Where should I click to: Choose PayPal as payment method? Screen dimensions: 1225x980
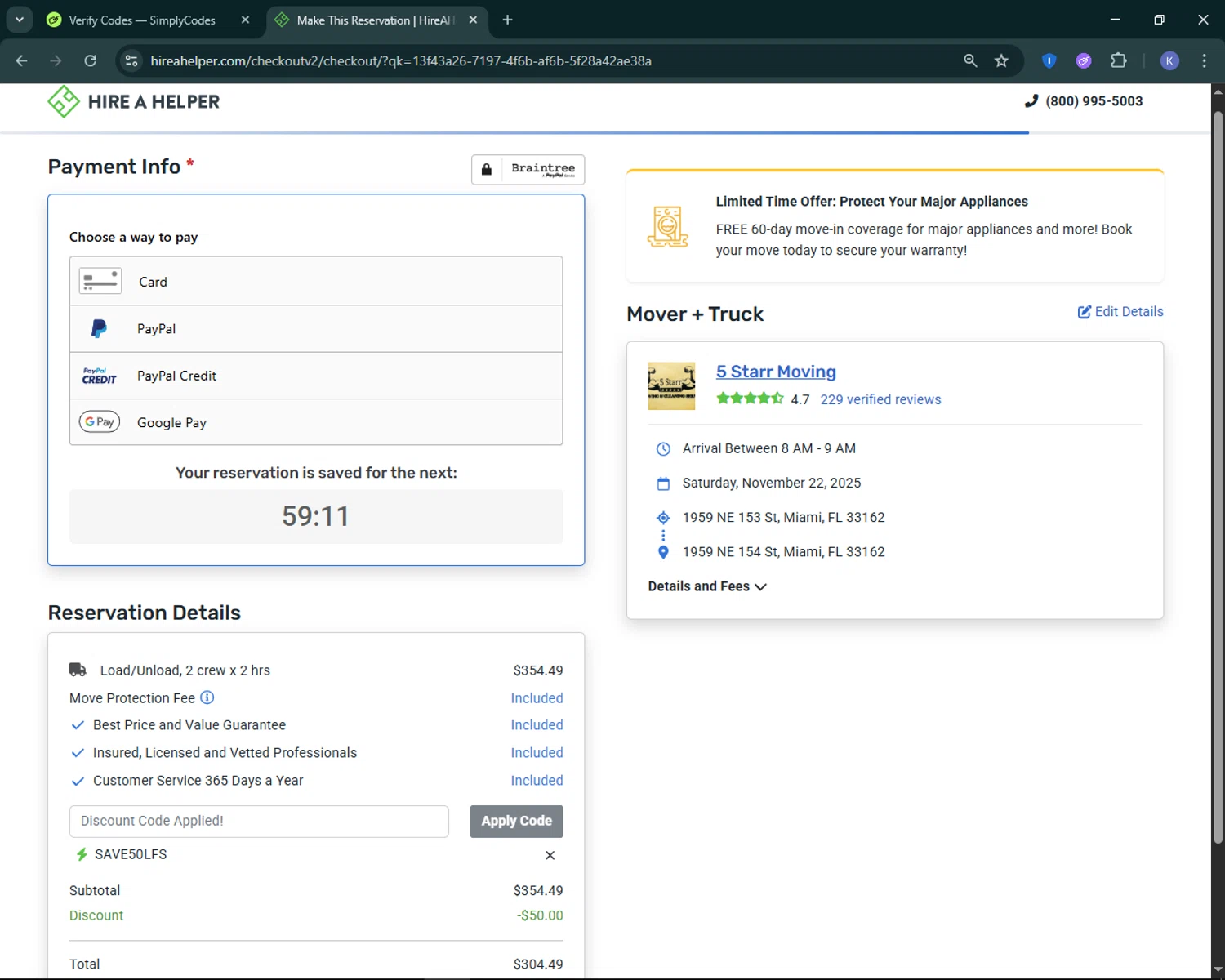[316, 329]
